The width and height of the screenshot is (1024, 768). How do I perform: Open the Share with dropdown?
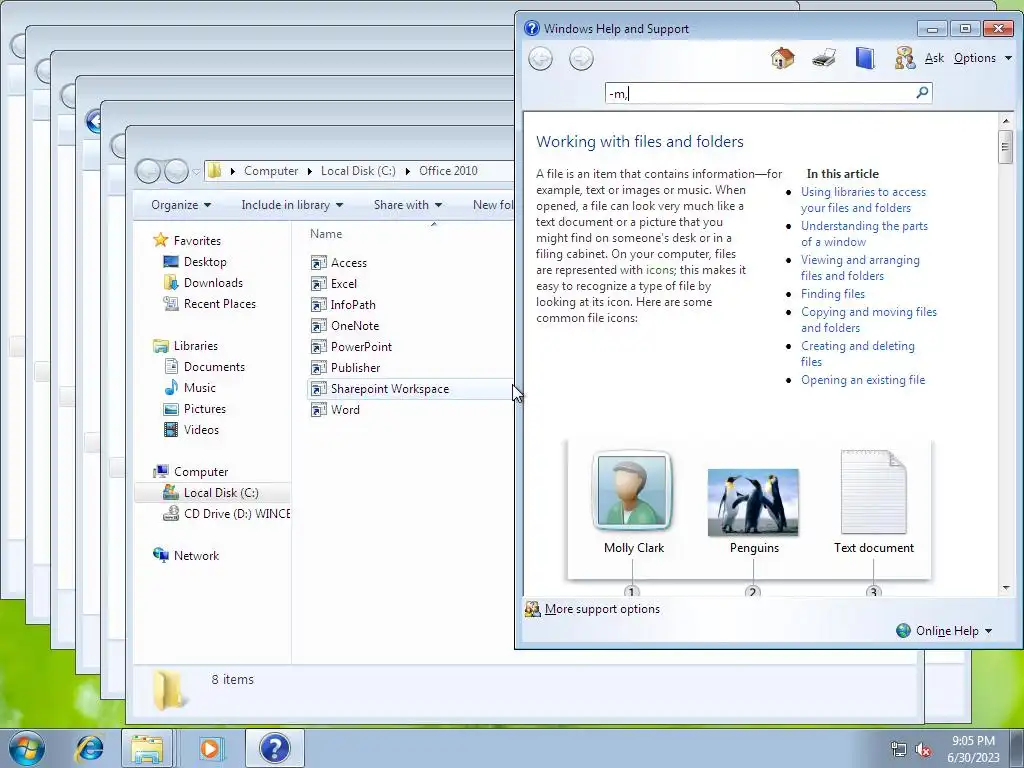pos(408,205)
